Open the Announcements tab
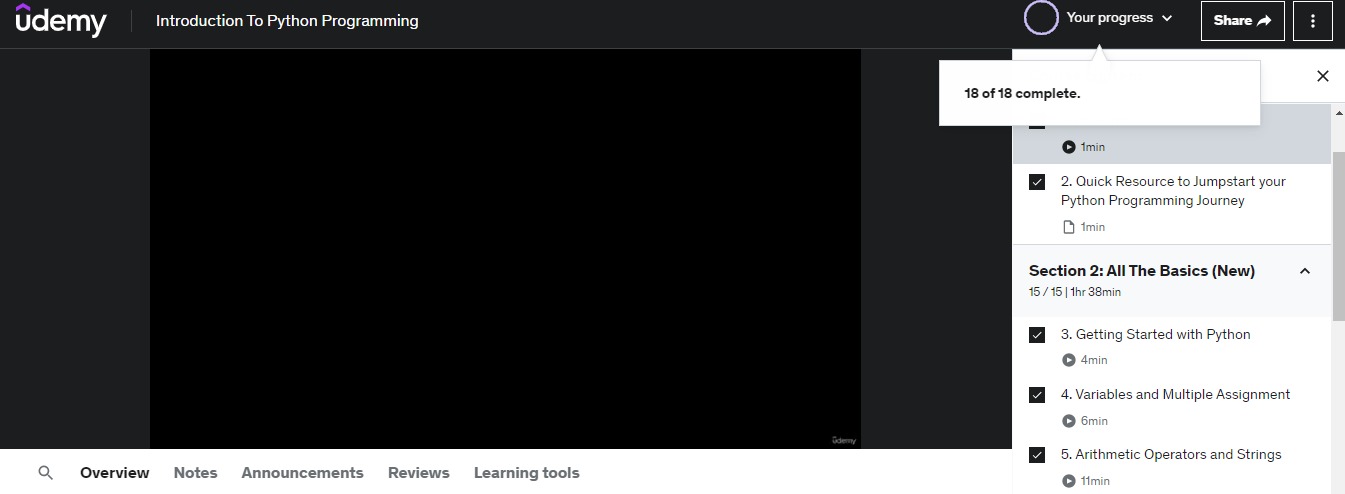This screenshot has width=1345, height=494. tap(302, 473)
